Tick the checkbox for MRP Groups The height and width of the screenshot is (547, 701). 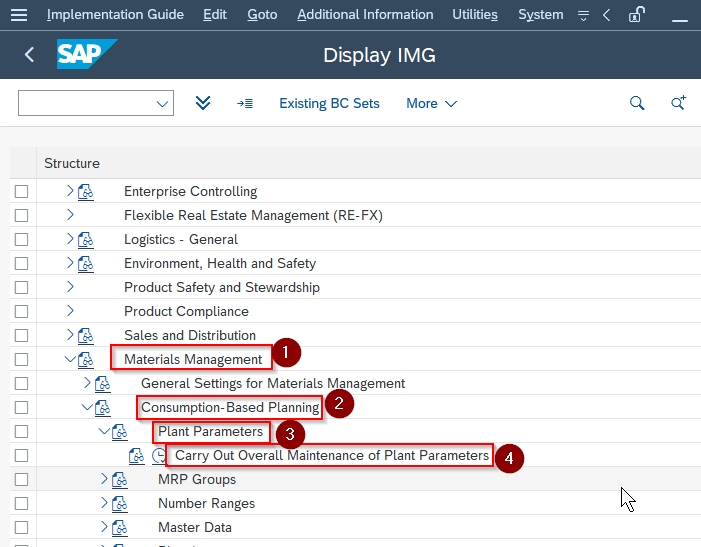pyautogui.click(x=21, y=480)
